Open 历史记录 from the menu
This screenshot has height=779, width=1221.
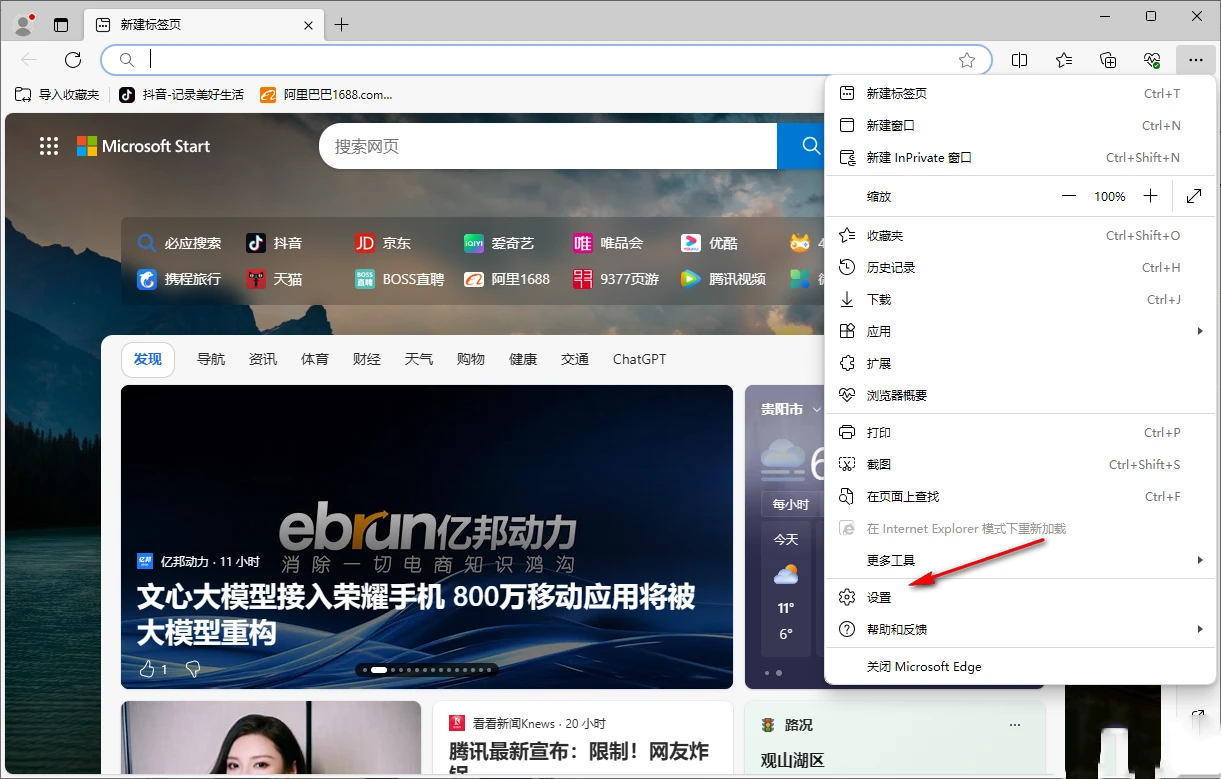[1020, 267]
